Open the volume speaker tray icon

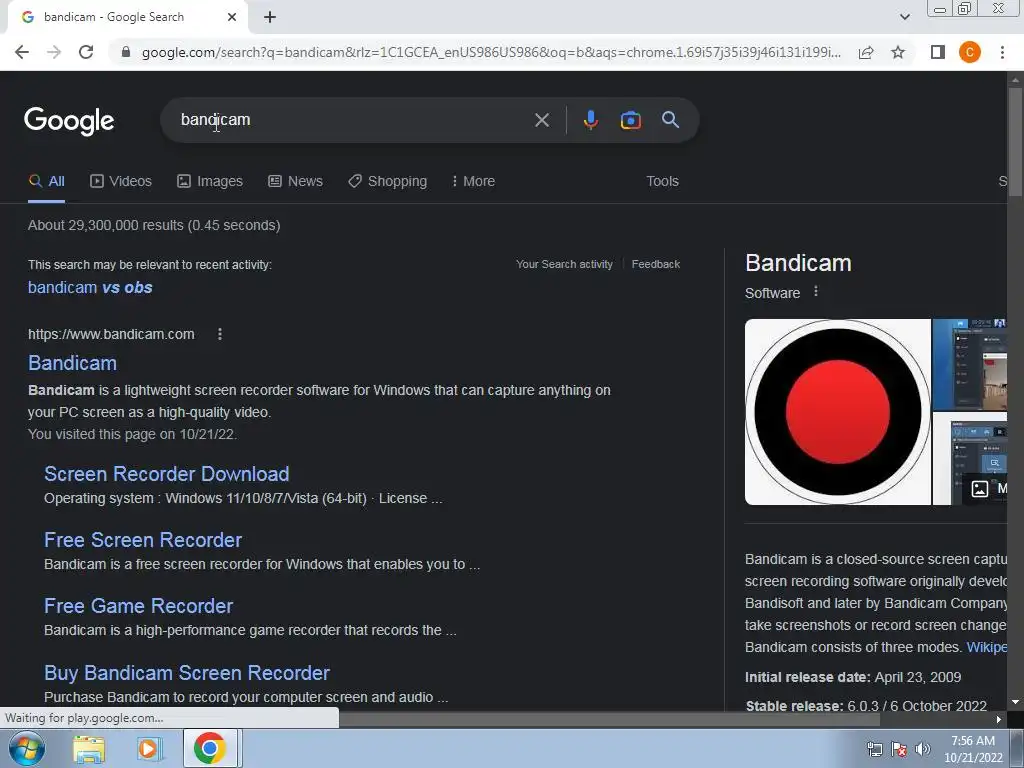click(922, 749)
